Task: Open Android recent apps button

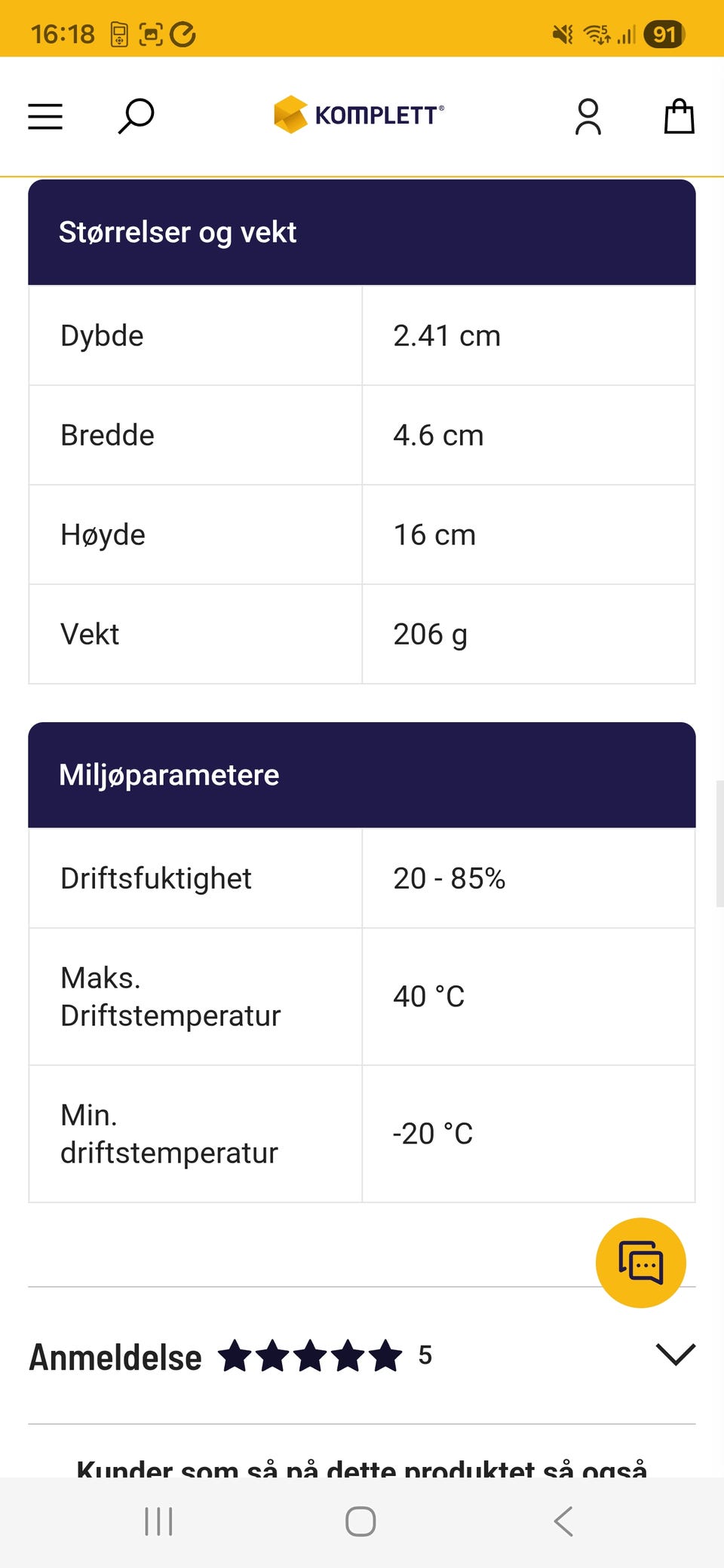Action: [158, 1521]
